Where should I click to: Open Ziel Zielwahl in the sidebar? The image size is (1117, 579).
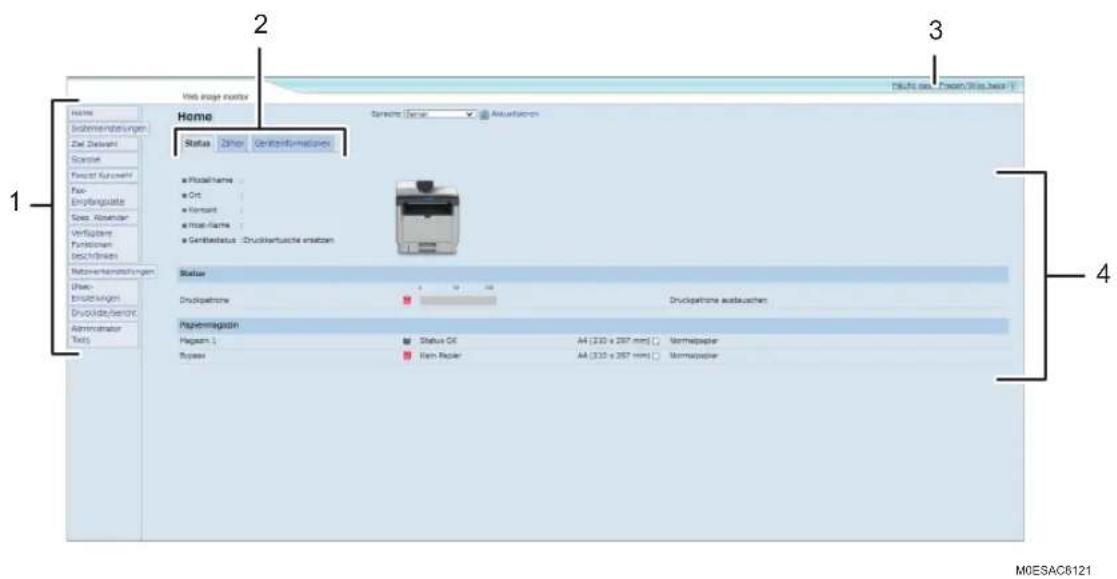[x=103, y=145]
